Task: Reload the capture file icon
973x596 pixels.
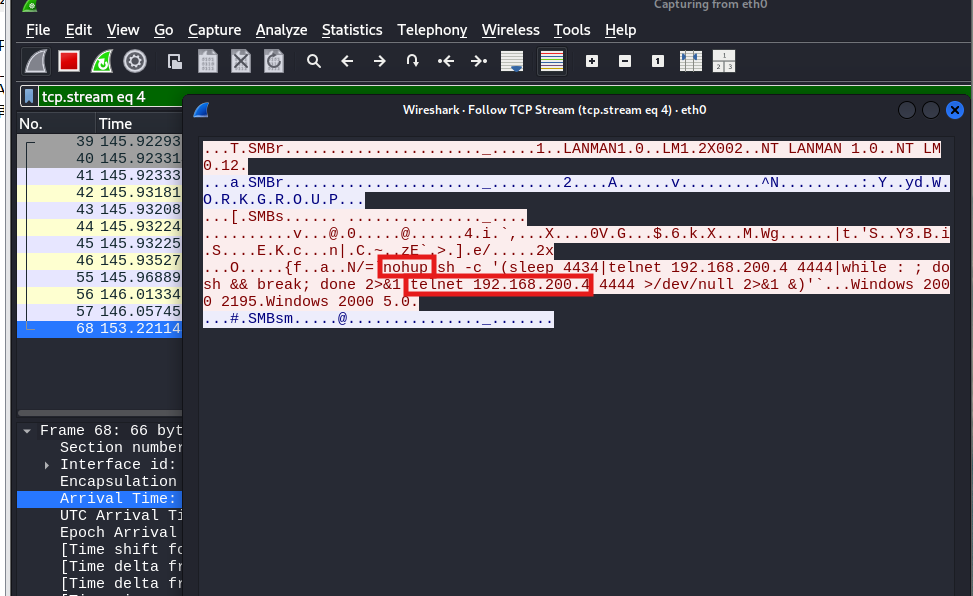Action: [x=274, y=61]
